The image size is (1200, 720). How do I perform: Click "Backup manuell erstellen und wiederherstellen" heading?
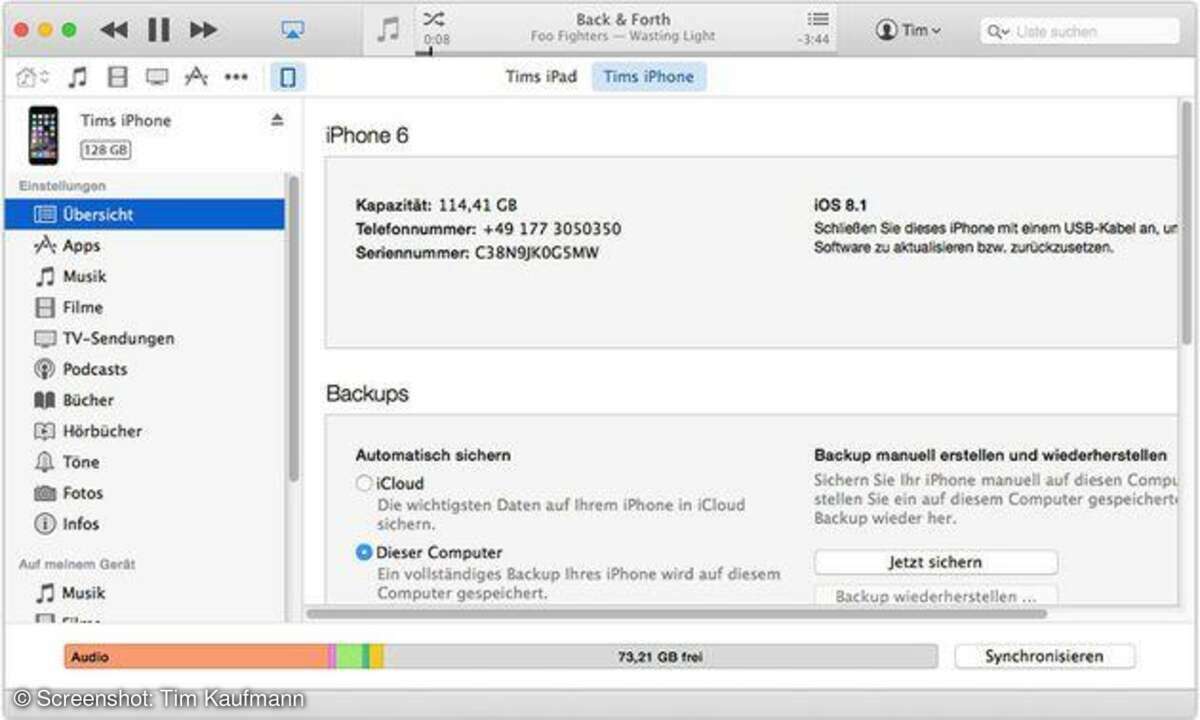(991, 455)
